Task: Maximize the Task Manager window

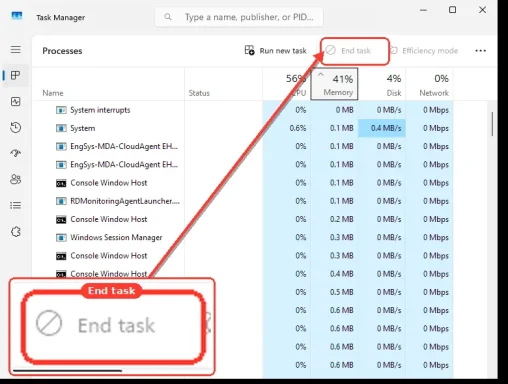Action: (452, 10)
